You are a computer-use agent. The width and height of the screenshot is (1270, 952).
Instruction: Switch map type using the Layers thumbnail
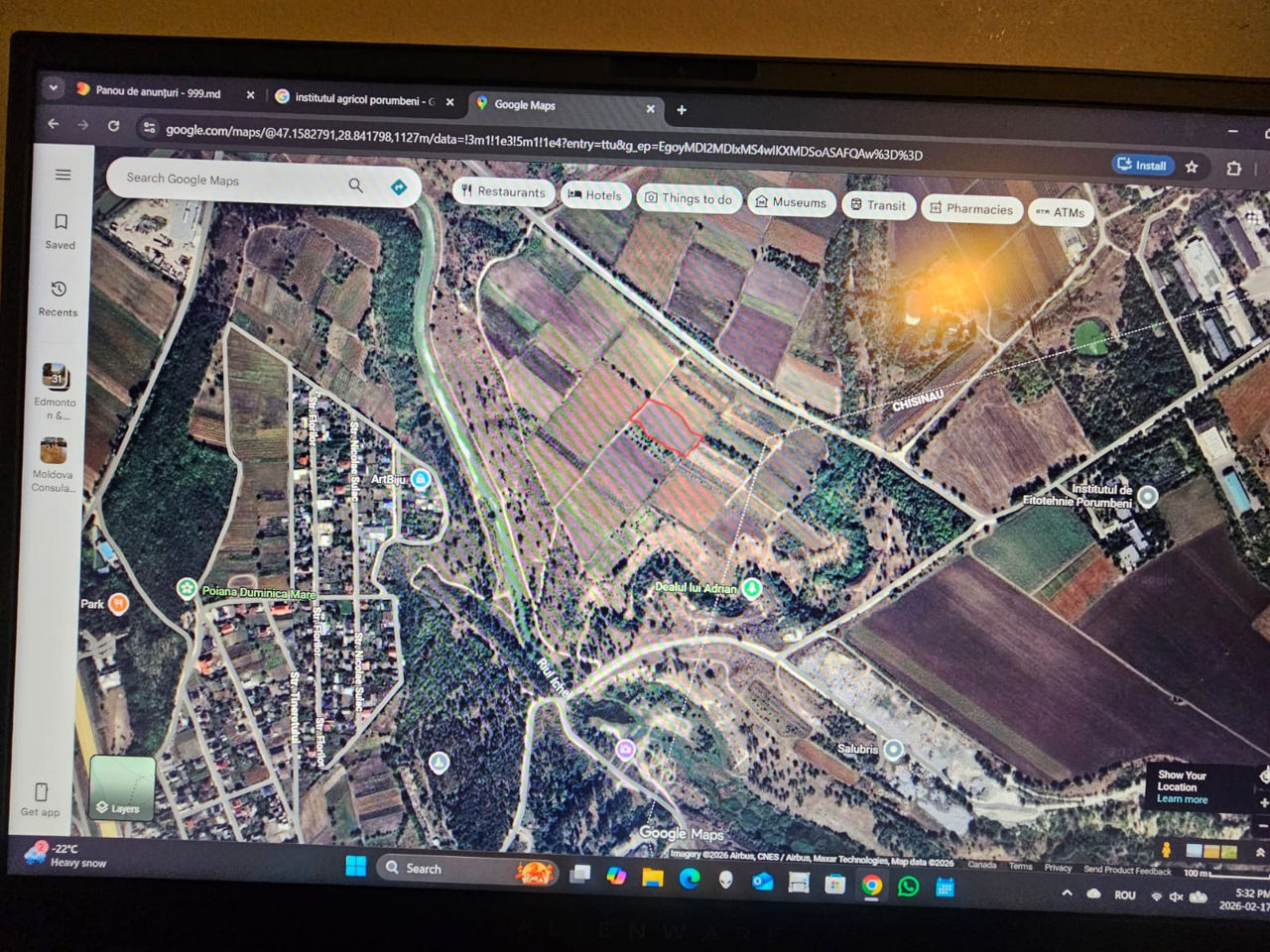click(123, 787)
